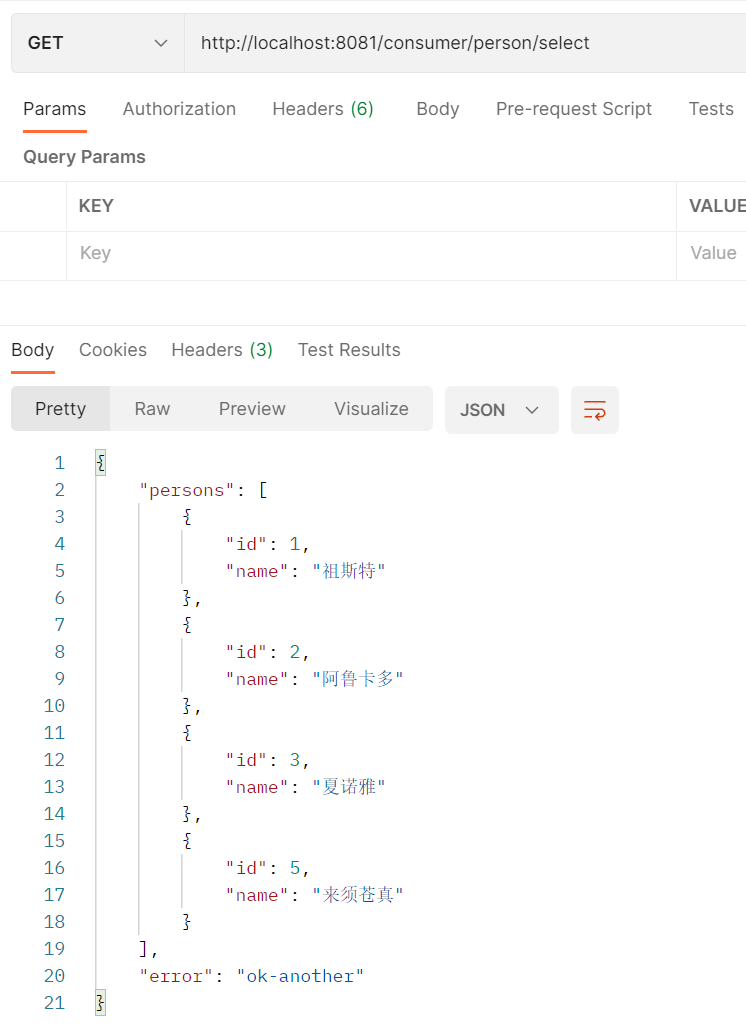Open the request Headers (6) tab

[323, 109]
